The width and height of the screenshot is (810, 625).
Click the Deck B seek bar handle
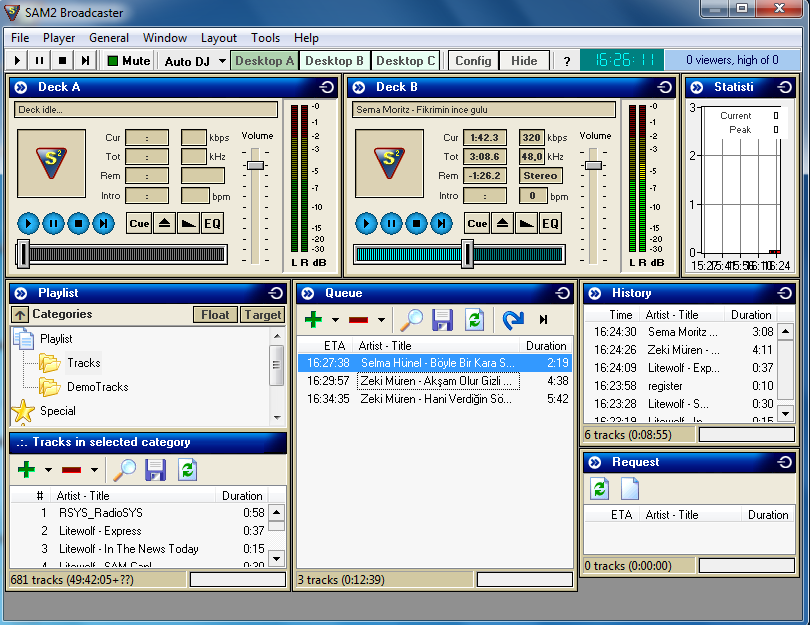point(468,254)
